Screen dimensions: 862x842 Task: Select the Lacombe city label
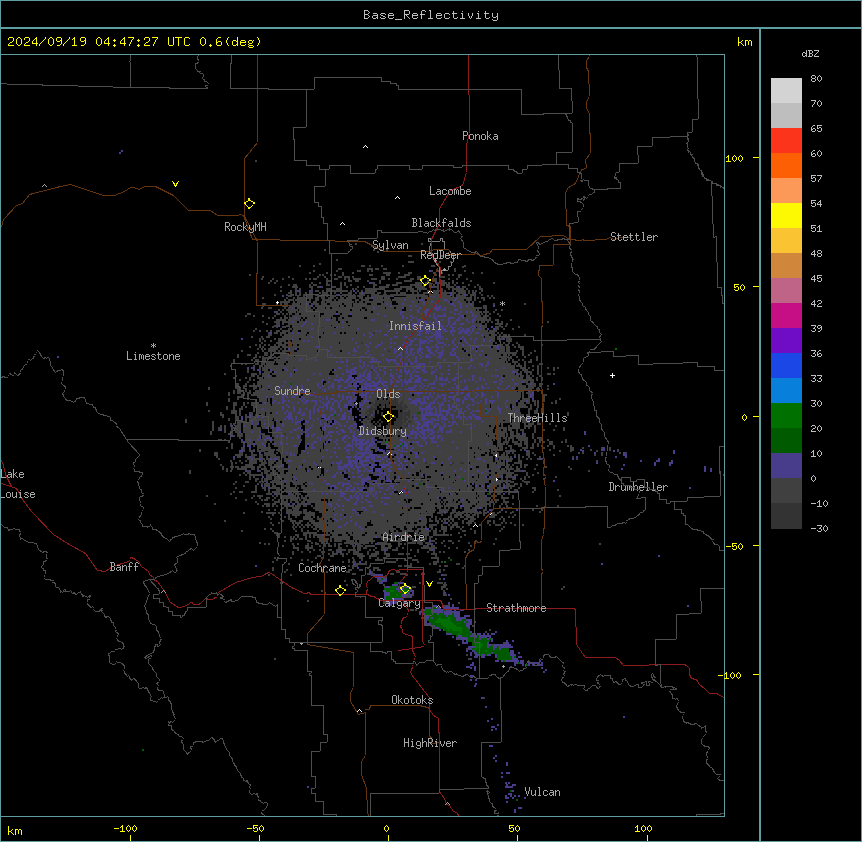[x=450, y=191]
